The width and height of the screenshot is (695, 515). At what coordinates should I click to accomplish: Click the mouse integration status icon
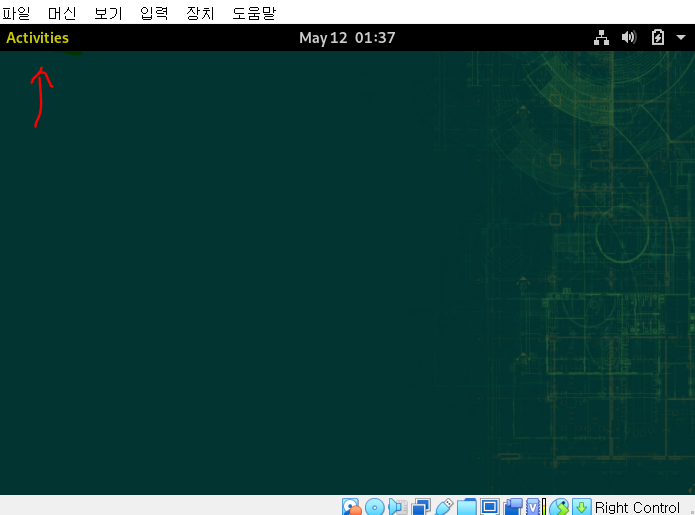coord(559,507)
